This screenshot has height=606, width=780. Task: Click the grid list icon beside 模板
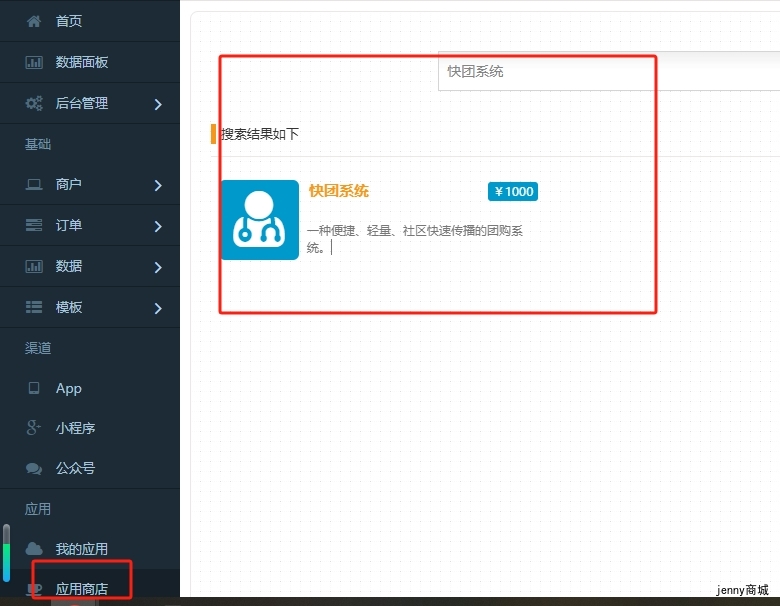coord(34,307)
